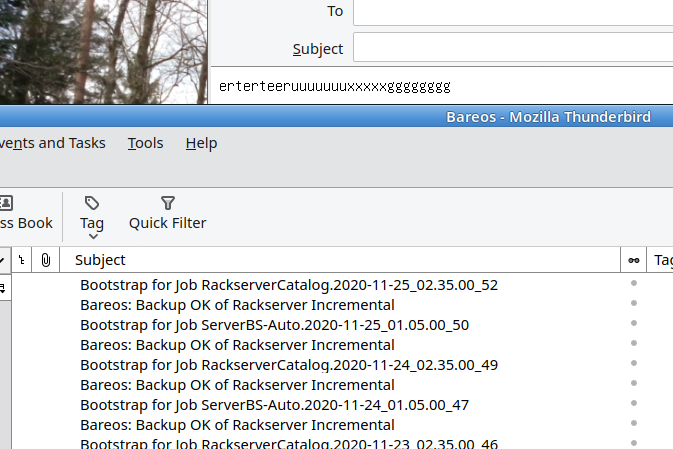673x449 pixels.
Task: Open Bootstrap for Job RackserverCatalog.2020-11-24_02.35.00_49
Action: tap(289, 365)
